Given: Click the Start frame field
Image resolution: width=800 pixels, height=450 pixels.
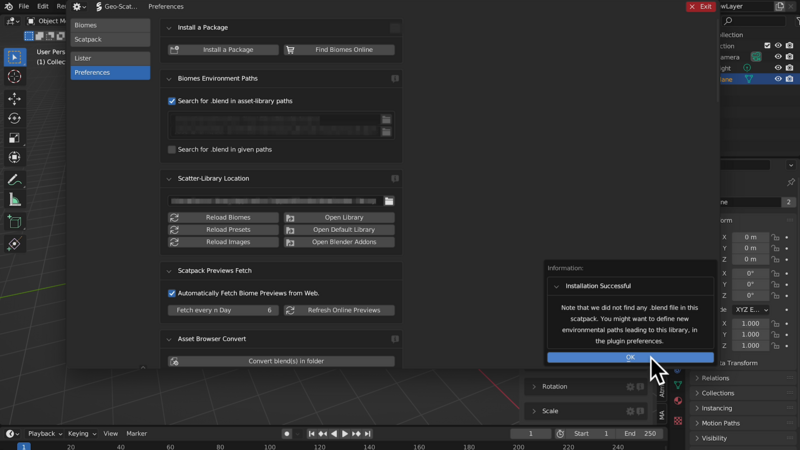Looking at the screenshot, I should tap(591, 434).
